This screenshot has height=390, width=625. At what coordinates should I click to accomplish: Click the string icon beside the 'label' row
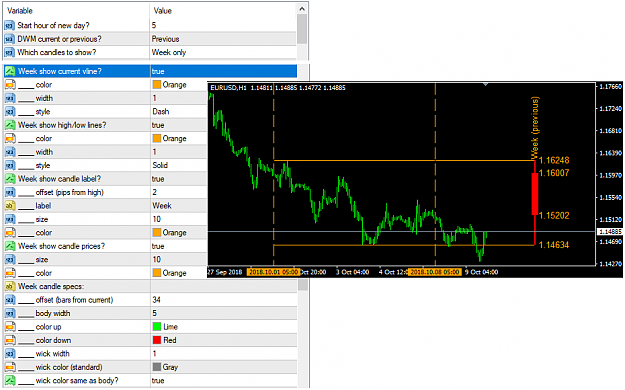click(x=10, y=206)
